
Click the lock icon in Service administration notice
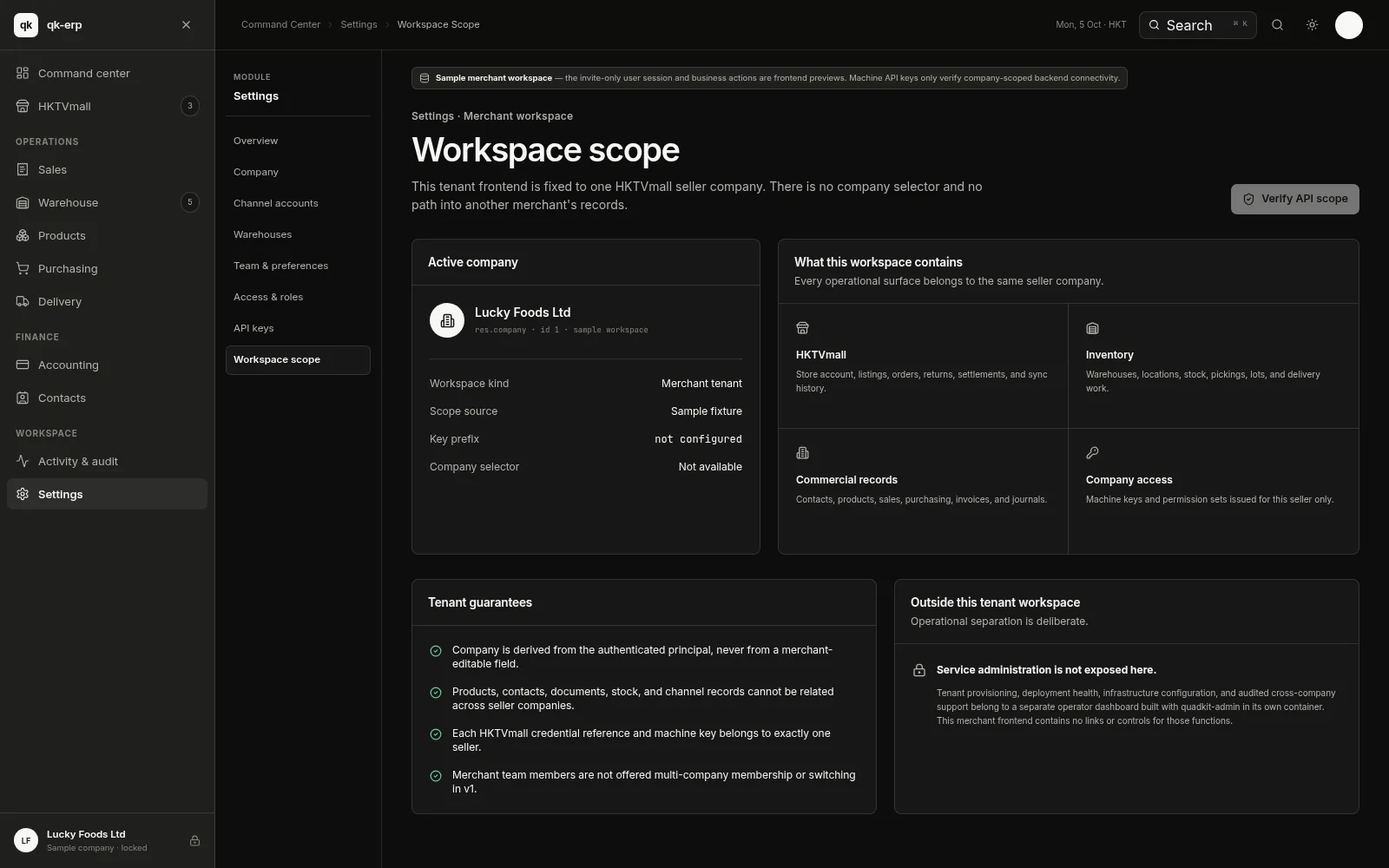(x=918, y=670)
